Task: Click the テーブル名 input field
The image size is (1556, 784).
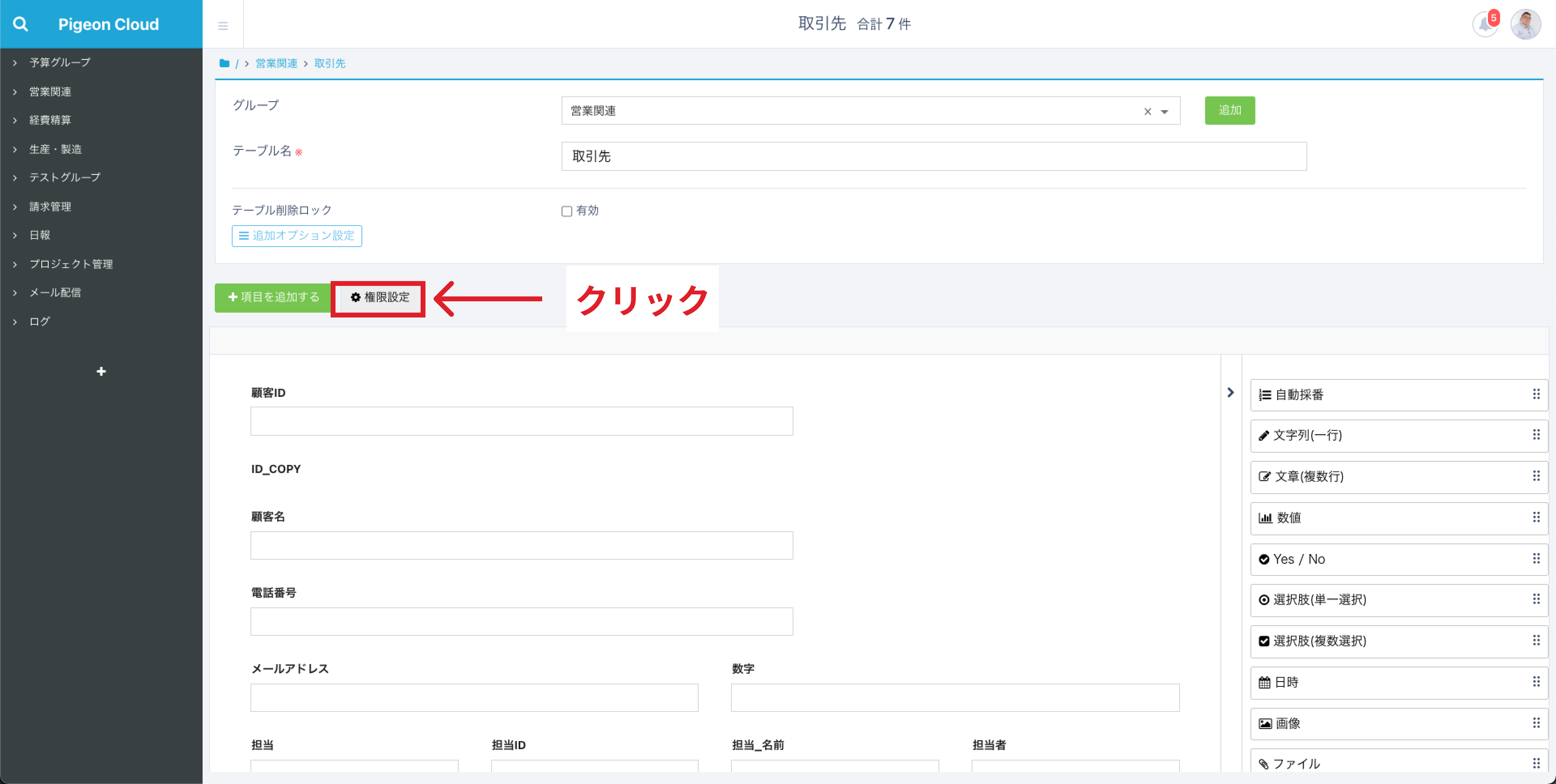Action: click(x=933, y=156)
